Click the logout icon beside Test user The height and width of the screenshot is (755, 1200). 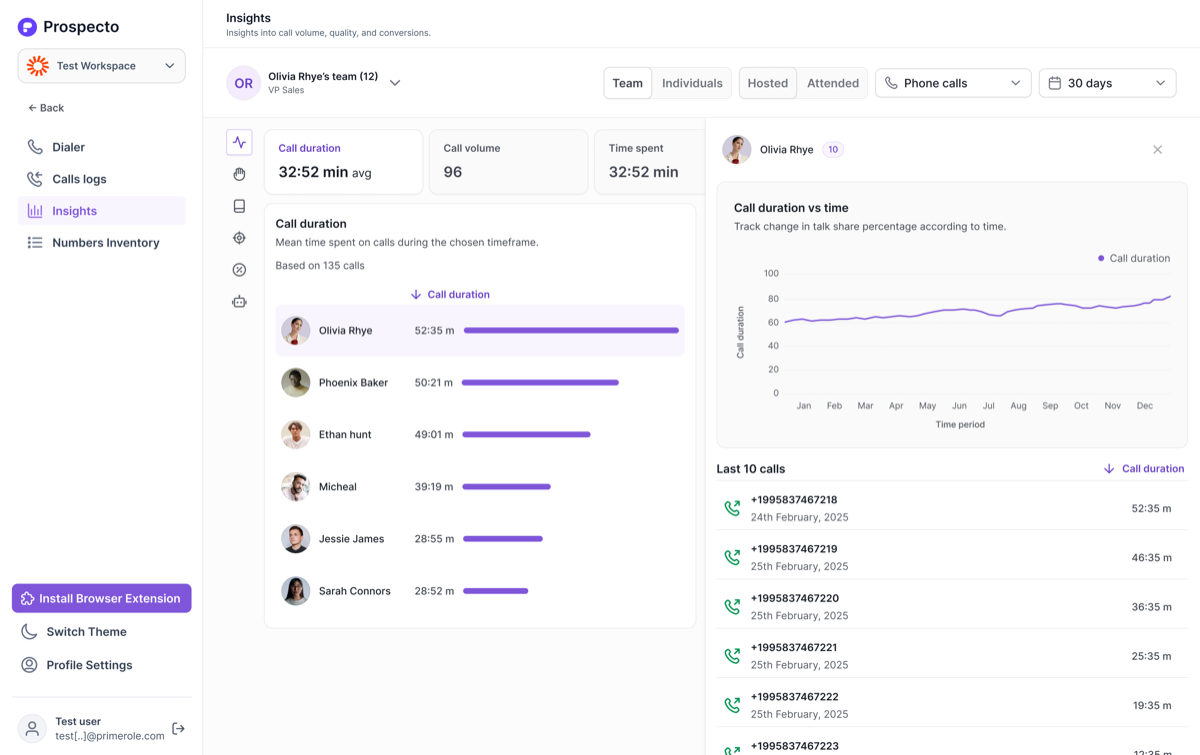pyautogui.click(x=178, y=729)
